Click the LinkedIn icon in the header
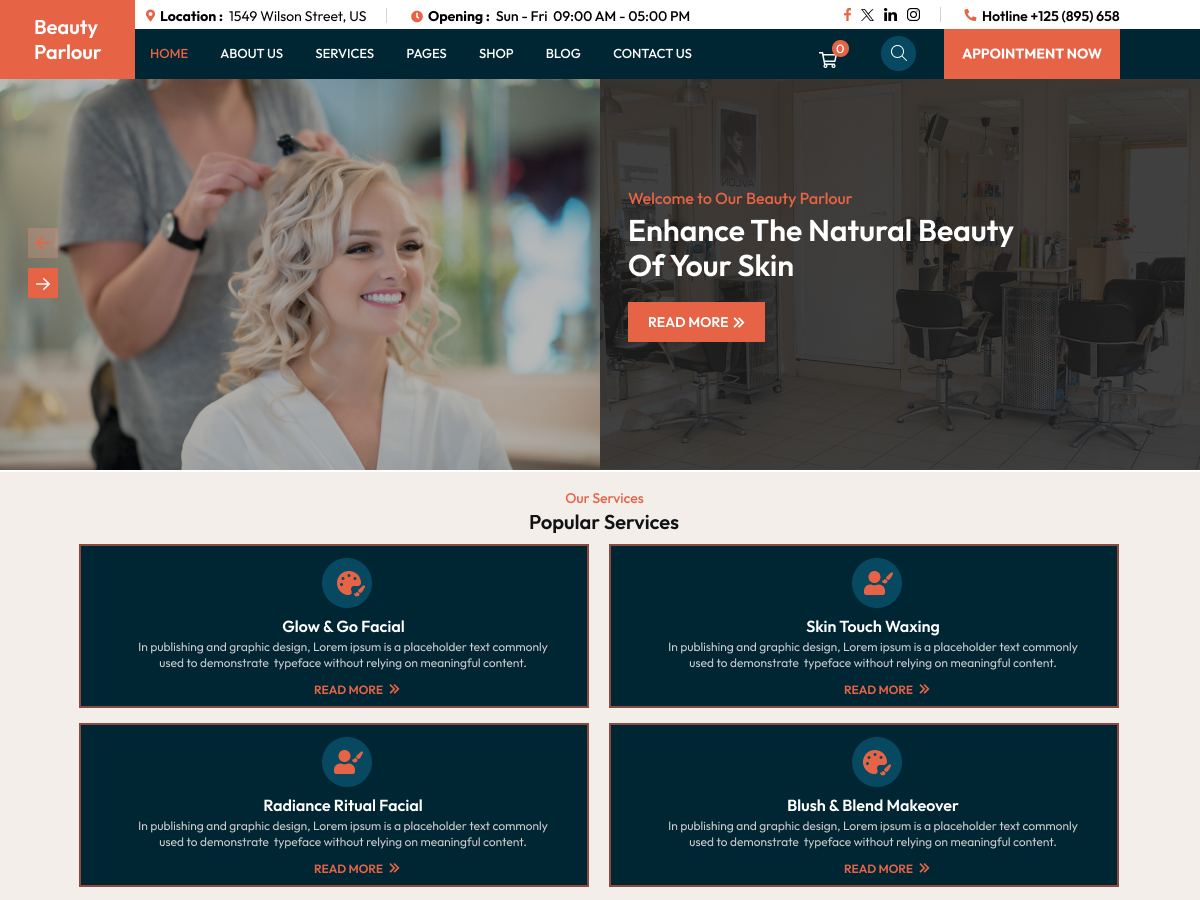 coord(890,14)
